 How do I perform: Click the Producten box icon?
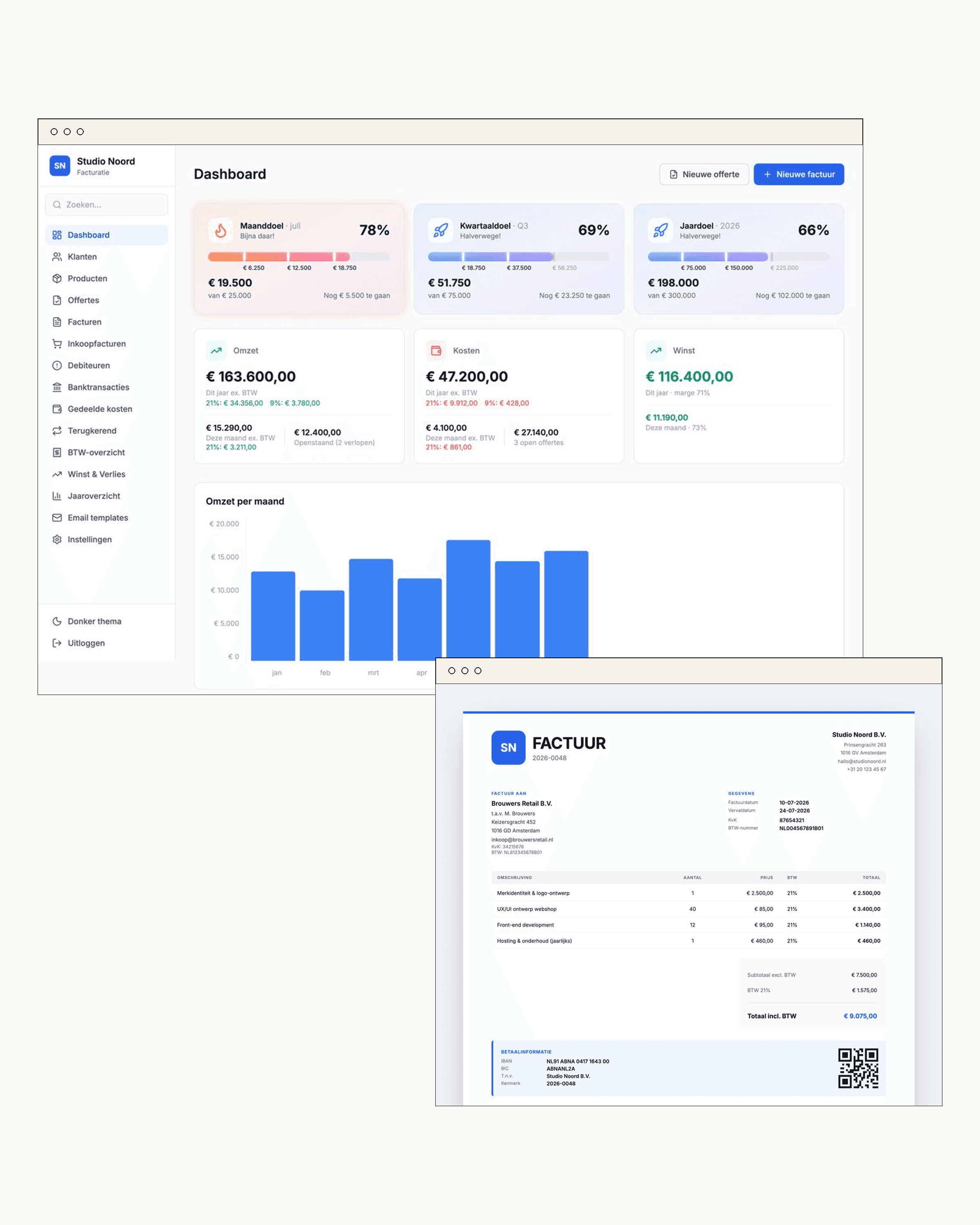57,278
